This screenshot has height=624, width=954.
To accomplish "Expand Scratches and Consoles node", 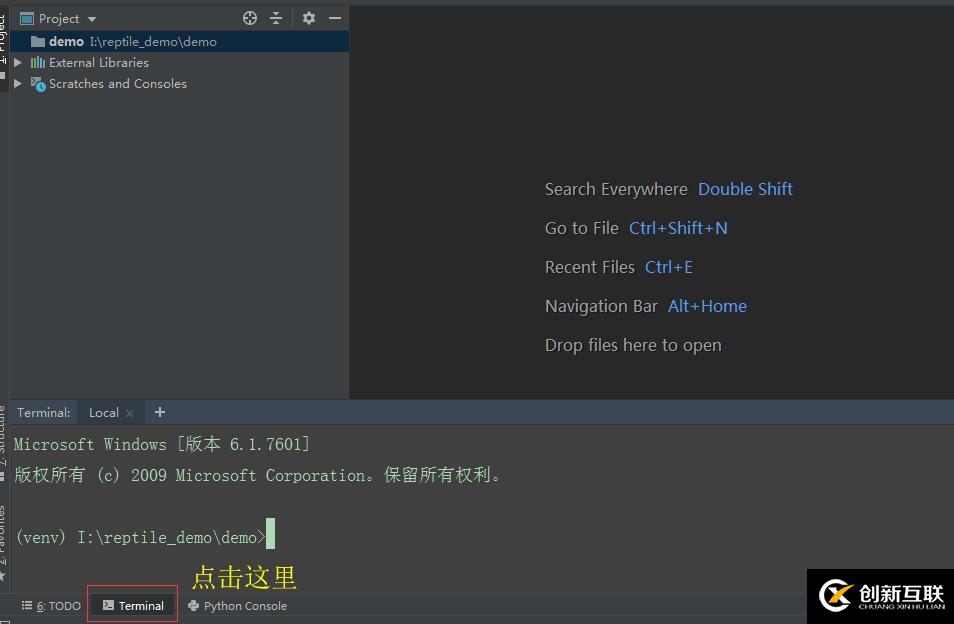I will click(18, 83).
